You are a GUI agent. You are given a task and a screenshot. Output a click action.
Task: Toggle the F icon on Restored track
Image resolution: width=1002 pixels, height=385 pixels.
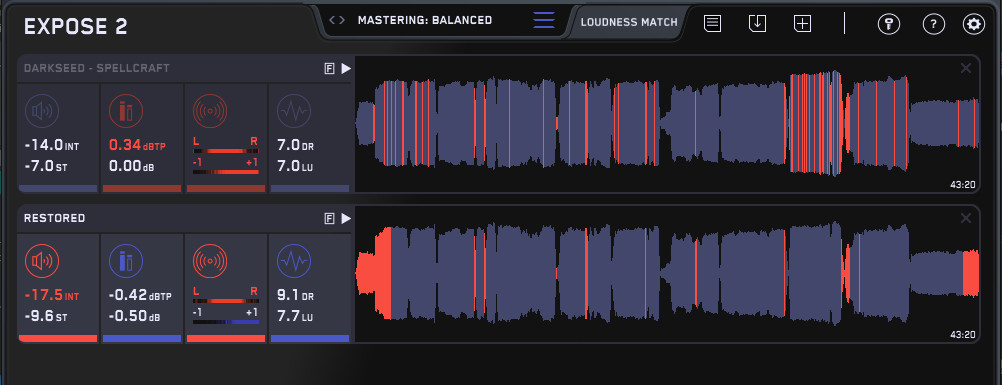click(330, 219)
